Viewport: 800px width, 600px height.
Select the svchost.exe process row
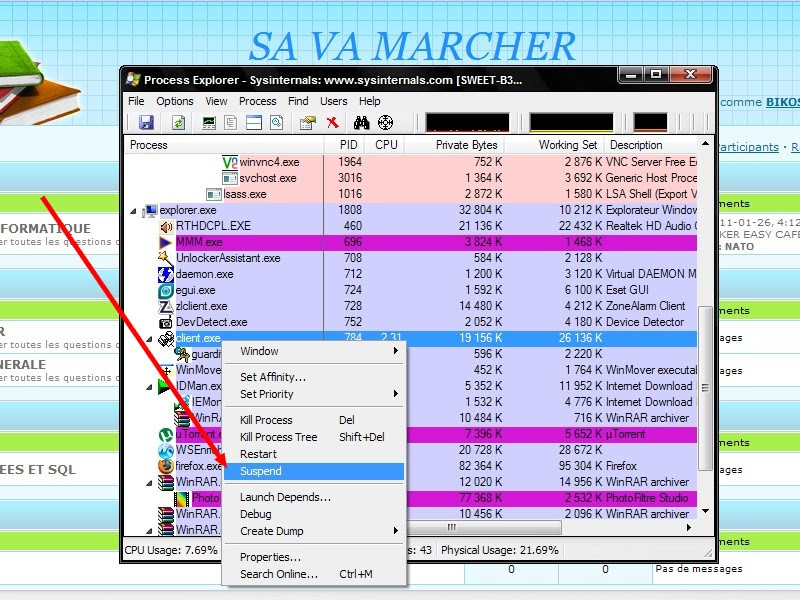(x=411, y=178)
